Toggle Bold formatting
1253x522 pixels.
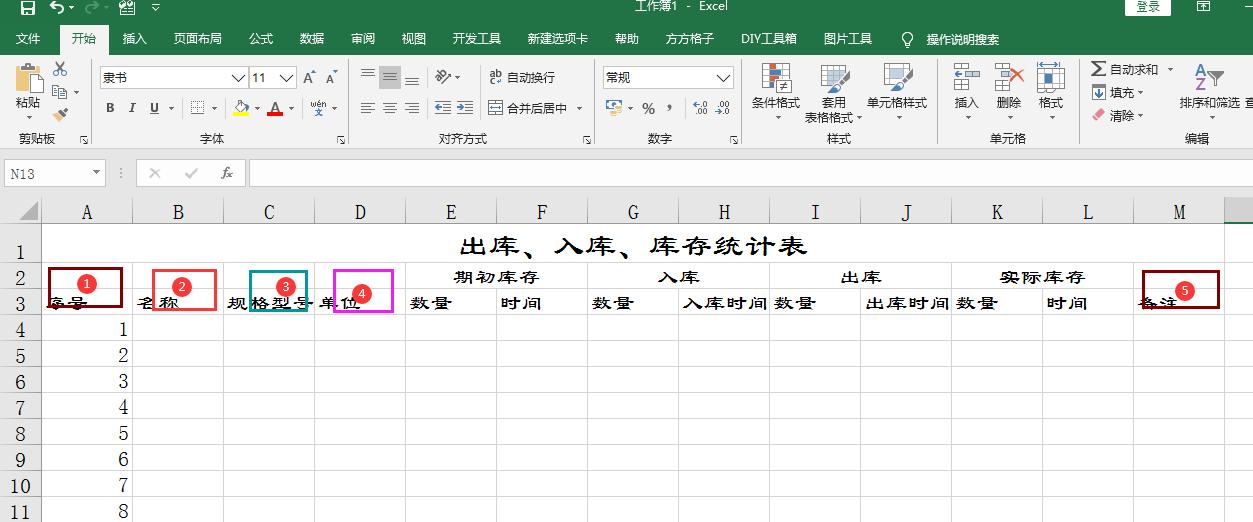coord(110,108)
